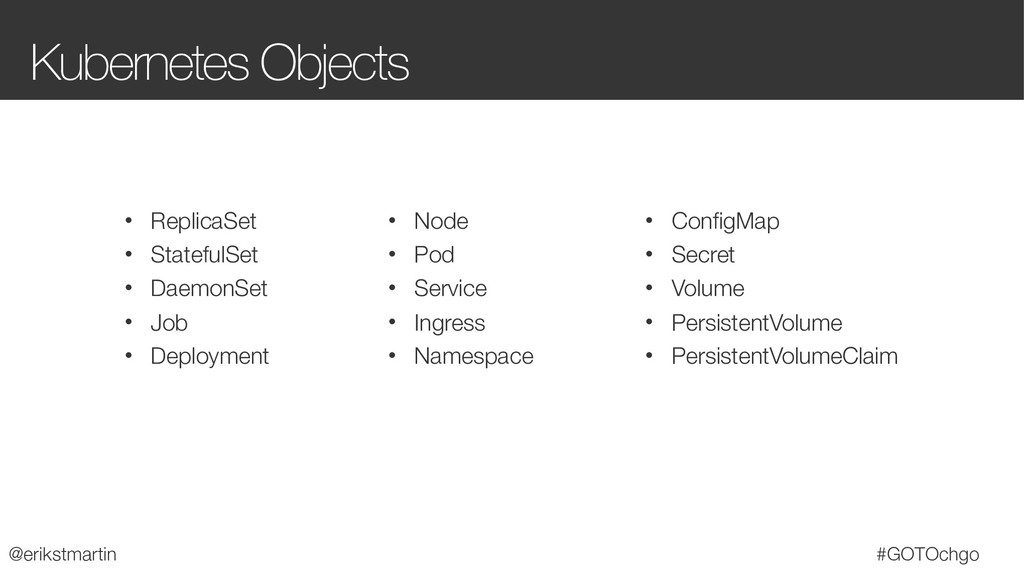
Task: Select the Volume list item
Action: pos(708,289)
